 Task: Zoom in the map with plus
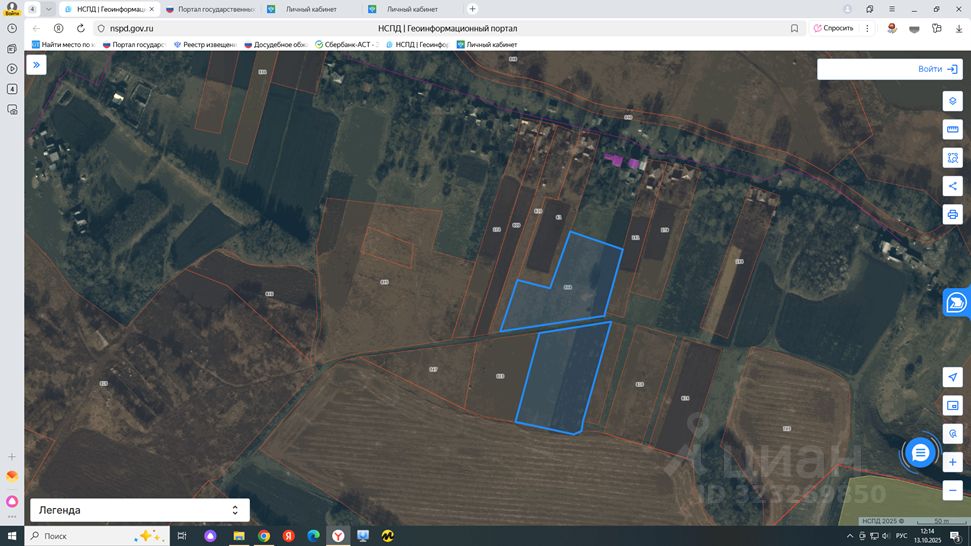952,462
